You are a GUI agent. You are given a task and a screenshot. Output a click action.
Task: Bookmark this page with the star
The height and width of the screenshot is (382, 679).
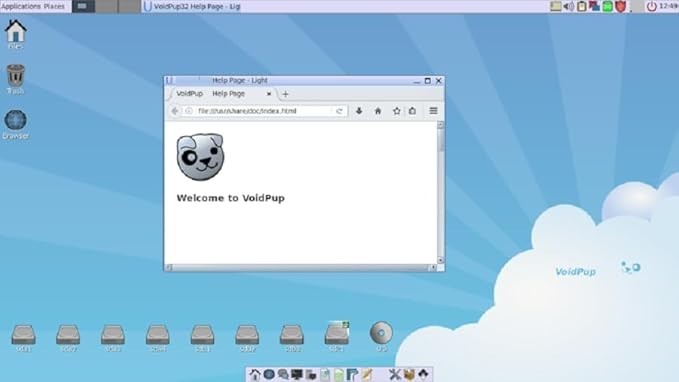point(396,111)
